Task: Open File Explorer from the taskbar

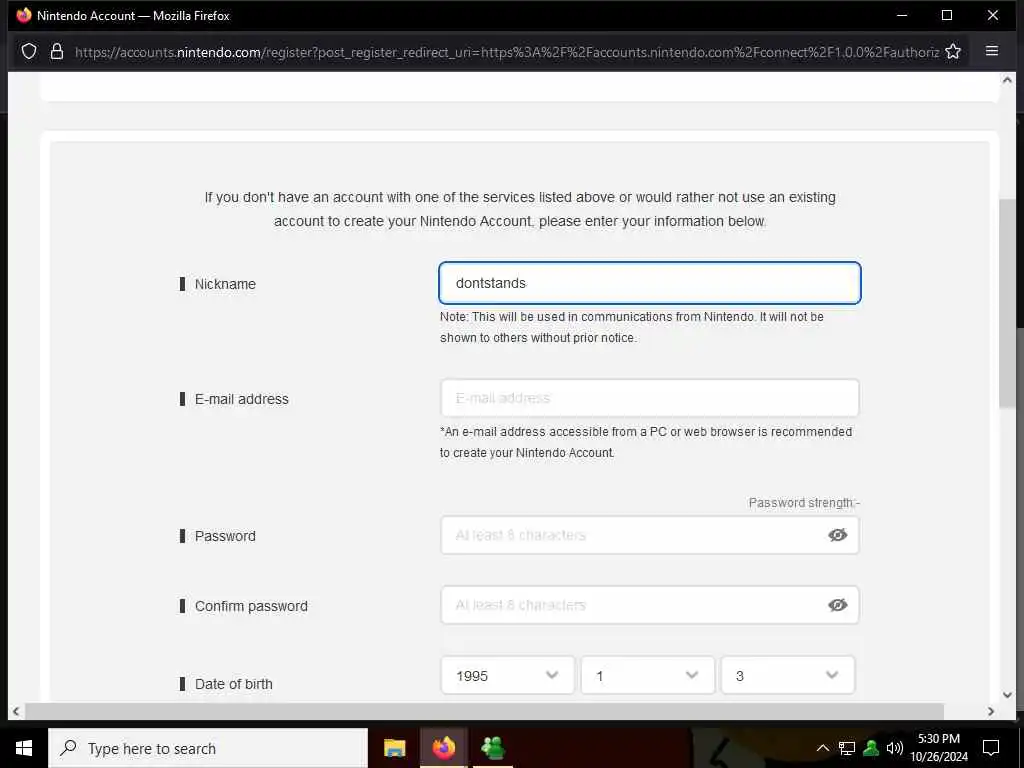Action: (x=394, y=748)
